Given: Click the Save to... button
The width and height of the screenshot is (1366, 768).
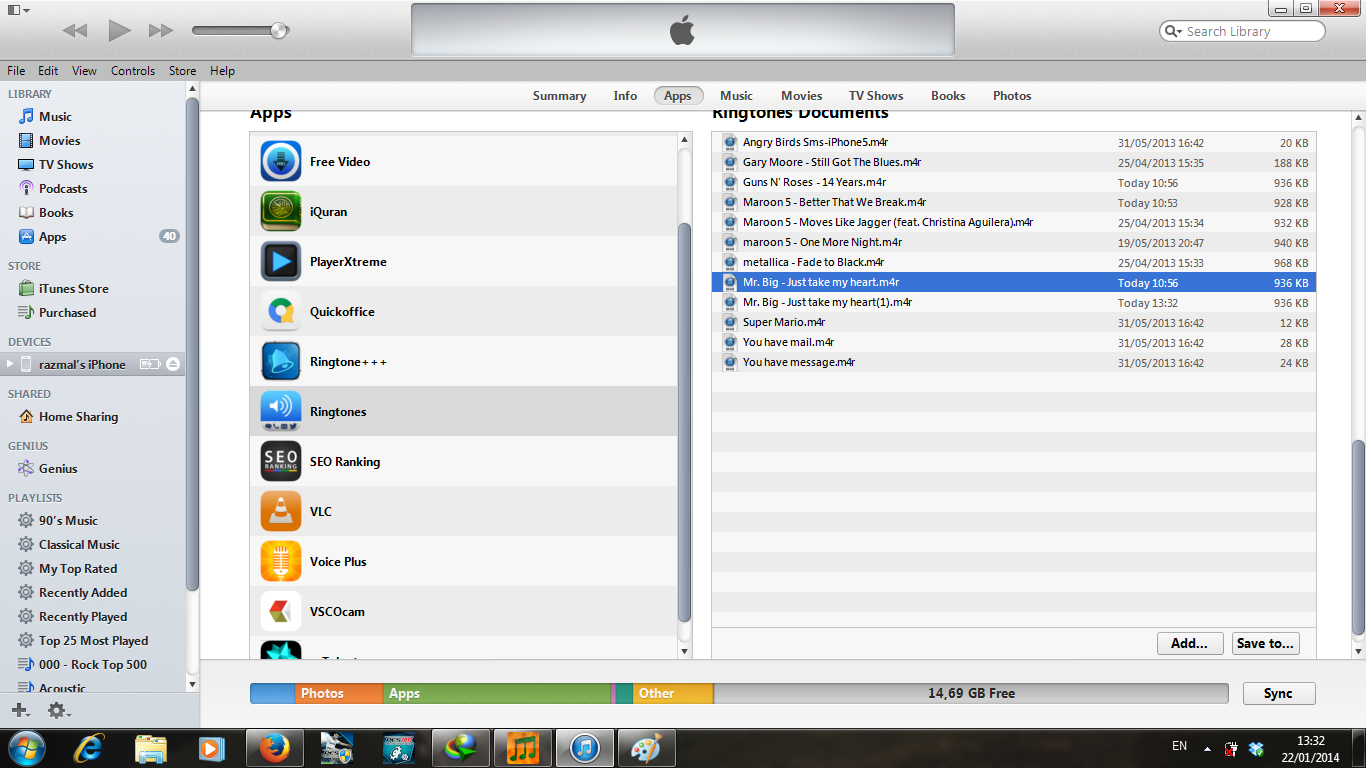Looking at the screenshot, I should [1265, 644].
